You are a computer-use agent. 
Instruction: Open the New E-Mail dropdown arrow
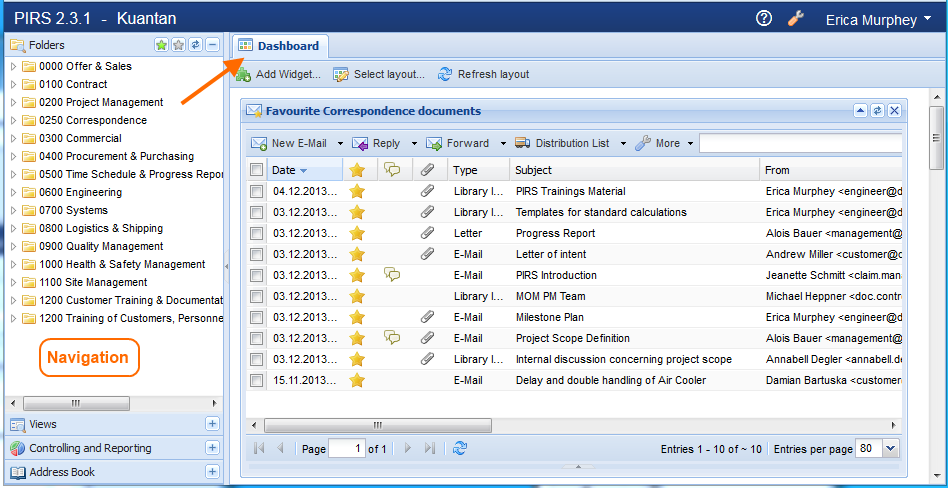click(340, 143)
